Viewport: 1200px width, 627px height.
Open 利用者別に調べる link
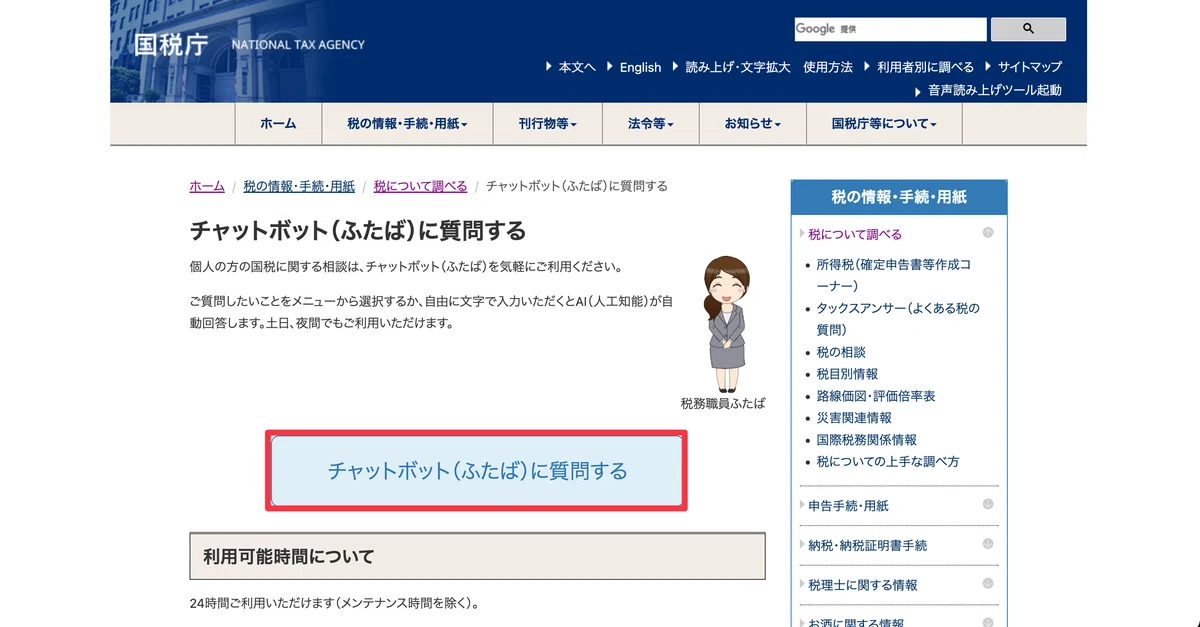click(x=925, y=67)
